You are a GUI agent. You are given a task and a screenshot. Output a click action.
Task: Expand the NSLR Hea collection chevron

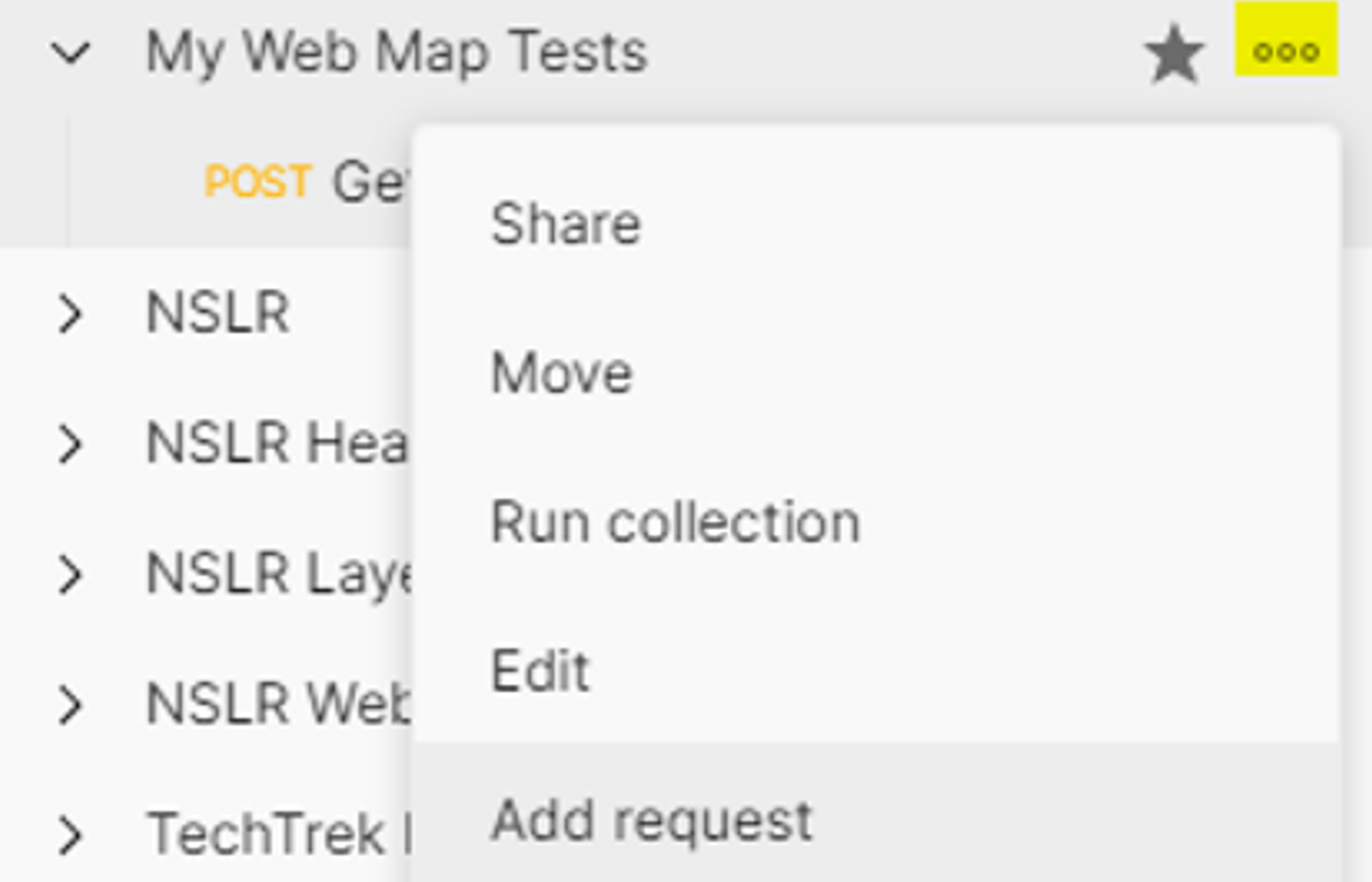click(71, 443)
